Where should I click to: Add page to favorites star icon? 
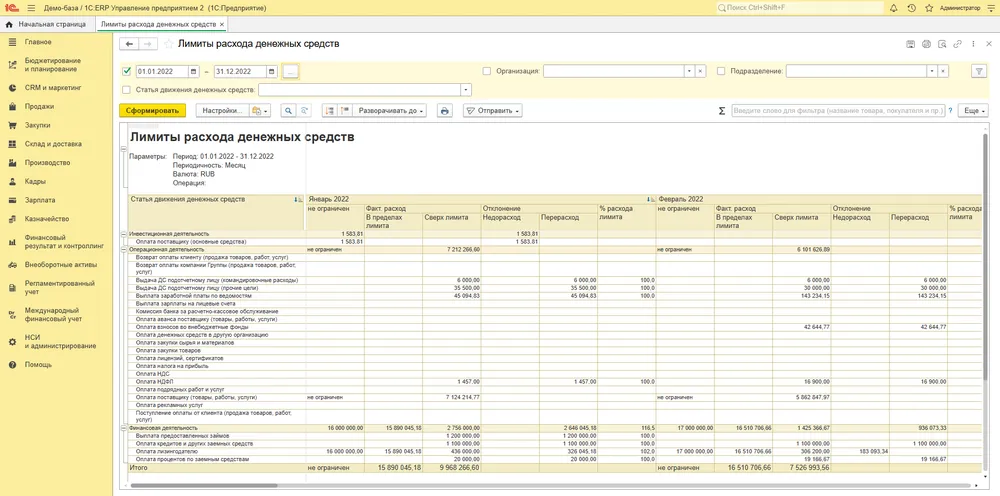[168, 44]
